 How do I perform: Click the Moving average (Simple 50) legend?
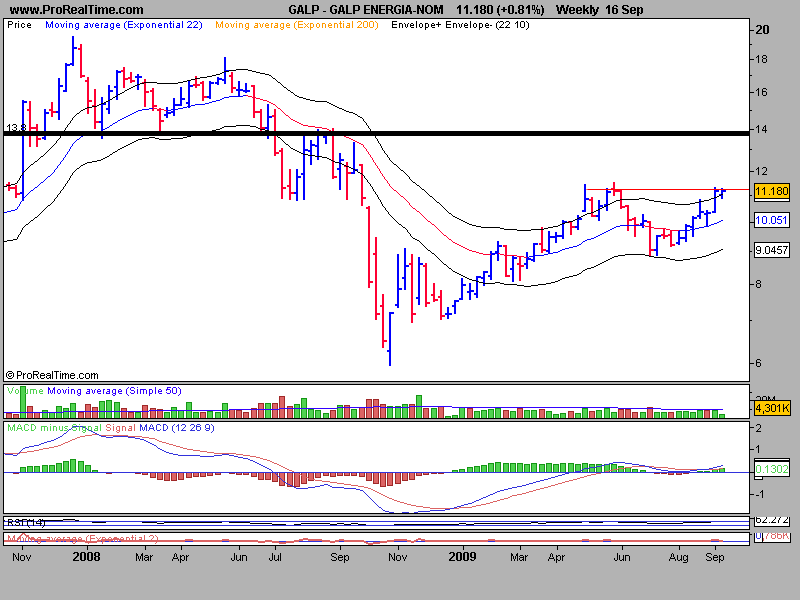coord(114,391)
